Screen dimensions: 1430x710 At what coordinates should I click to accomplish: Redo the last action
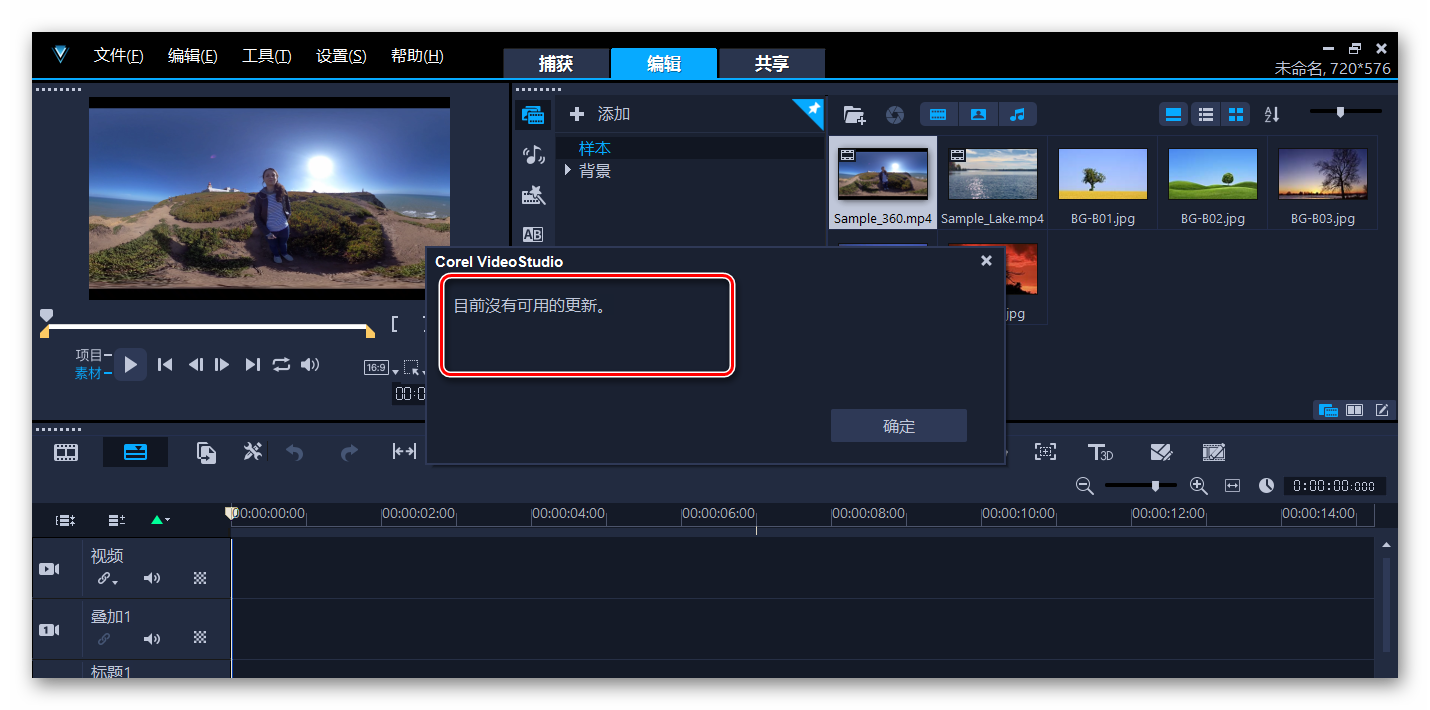(x=349, y=452)
